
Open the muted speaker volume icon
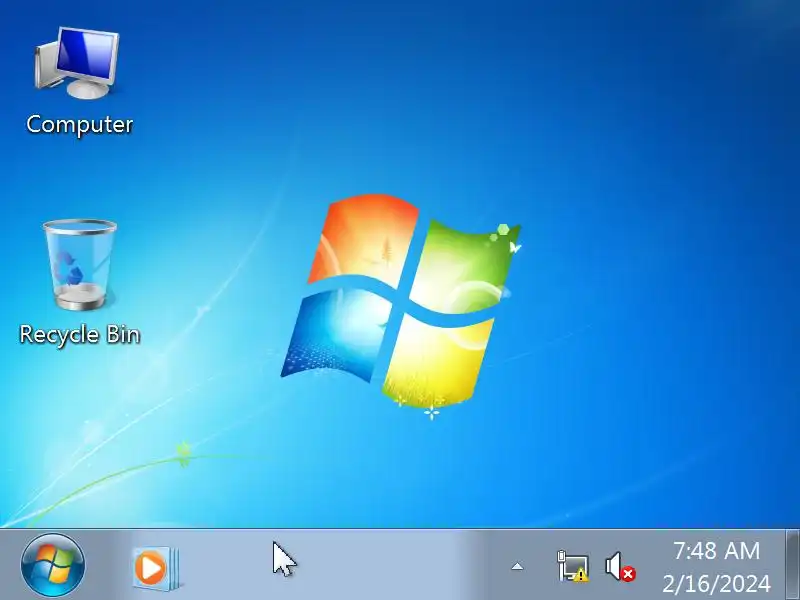click(620, 566)
